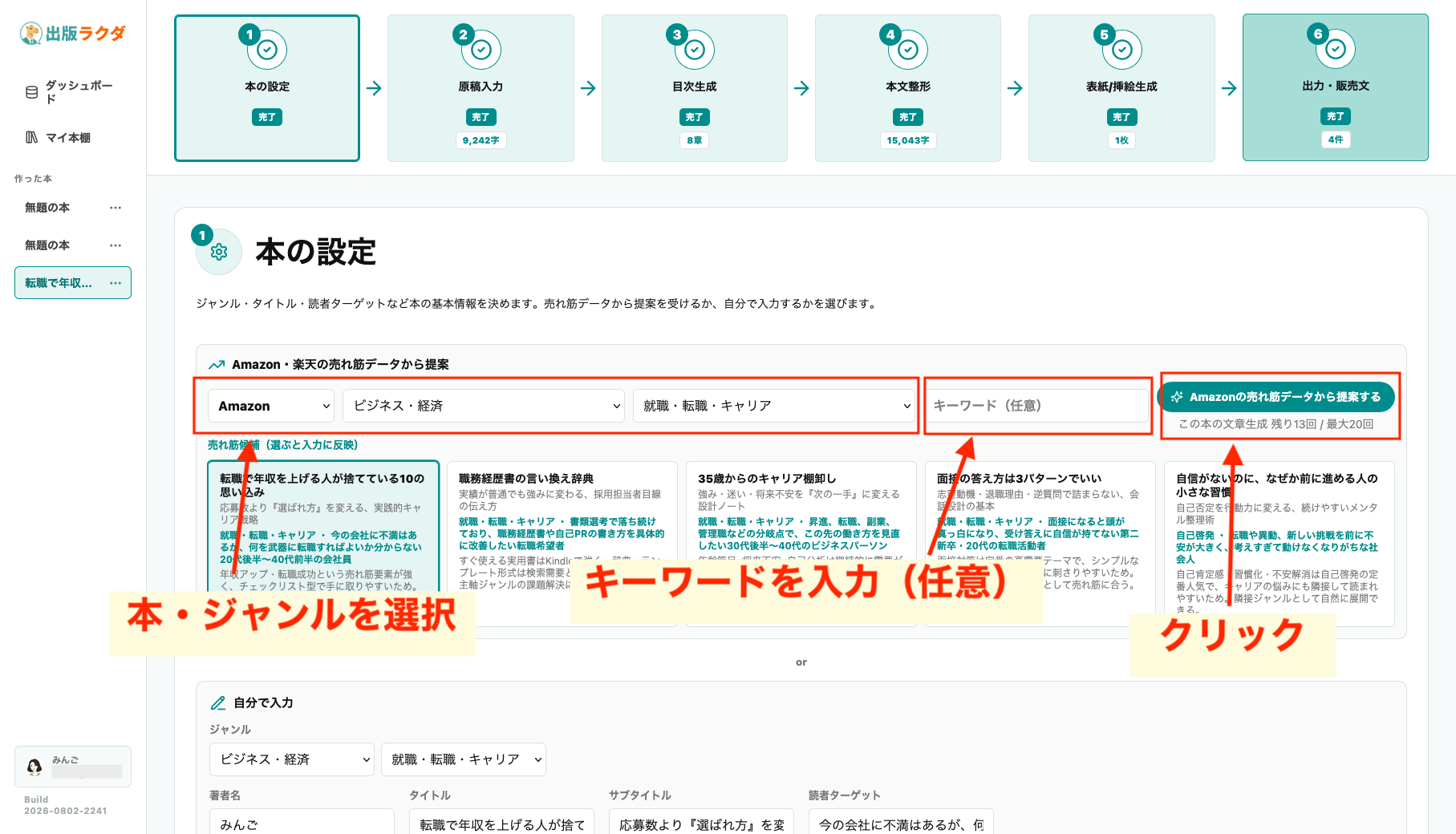Open the manual ジャンル ビジネス・経済 dropdown

(291, 759)
